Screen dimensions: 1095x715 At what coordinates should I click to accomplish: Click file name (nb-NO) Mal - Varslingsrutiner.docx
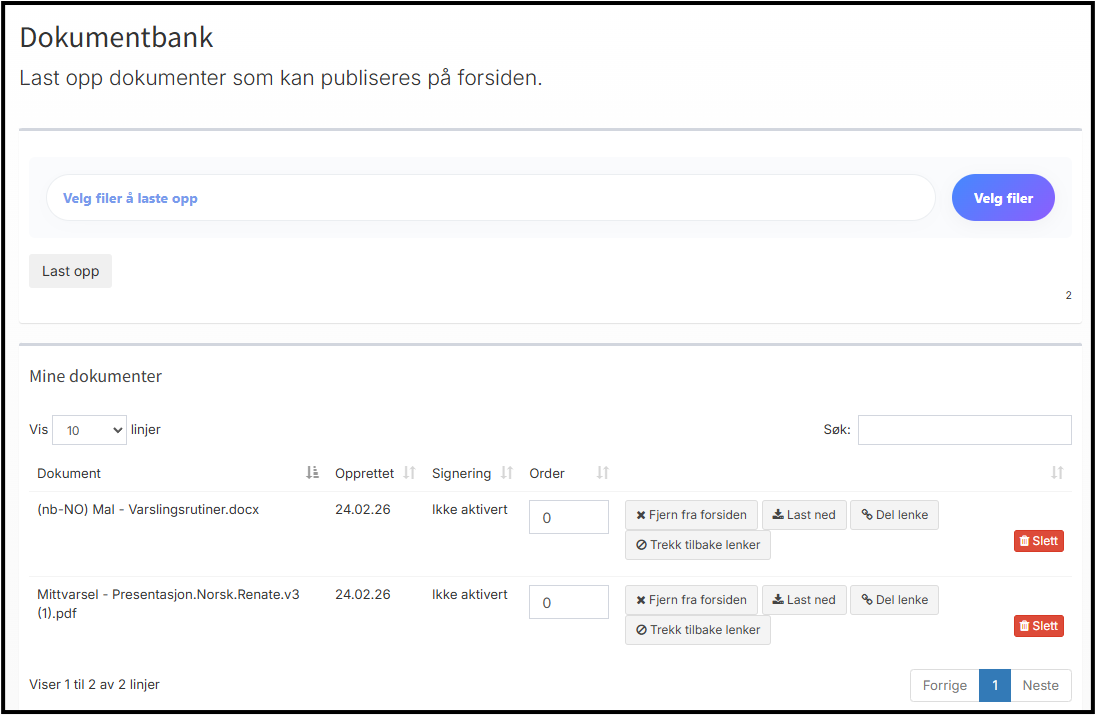click(148, 510)
